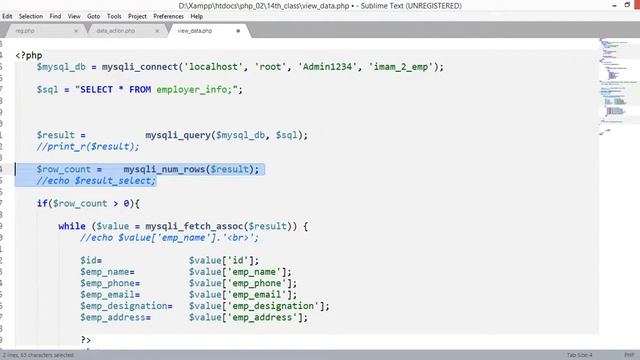Viewport: 640px width, 360px height.
Task: Click the unsaved-changes dot on view_data.php tab
Action: tap(238, 31)
